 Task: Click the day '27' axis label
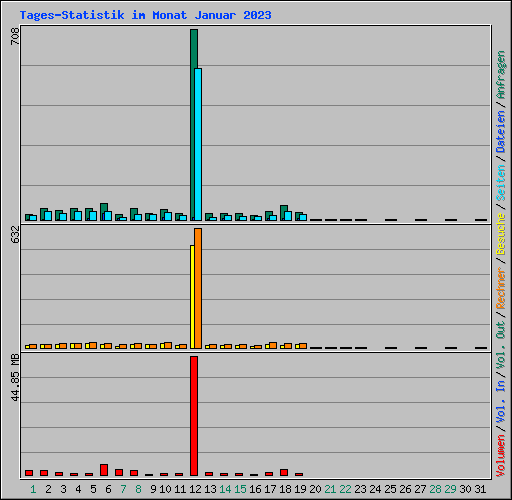[420, 489]
